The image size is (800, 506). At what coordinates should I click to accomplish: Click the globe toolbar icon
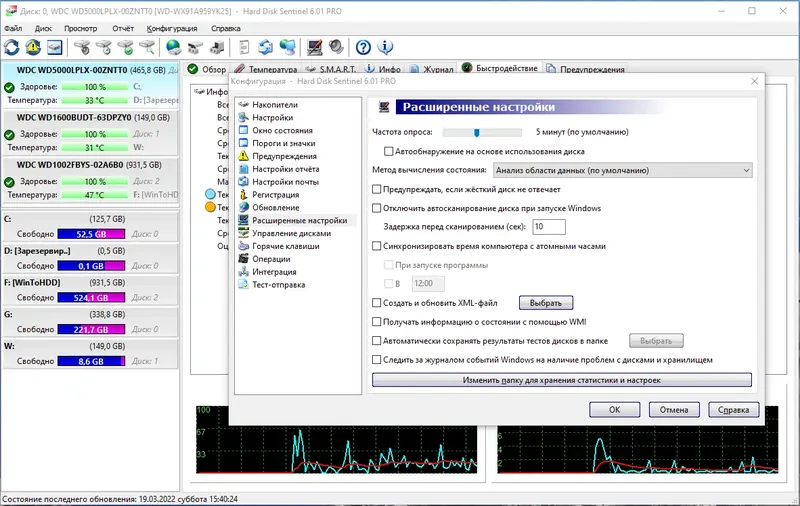173,47
